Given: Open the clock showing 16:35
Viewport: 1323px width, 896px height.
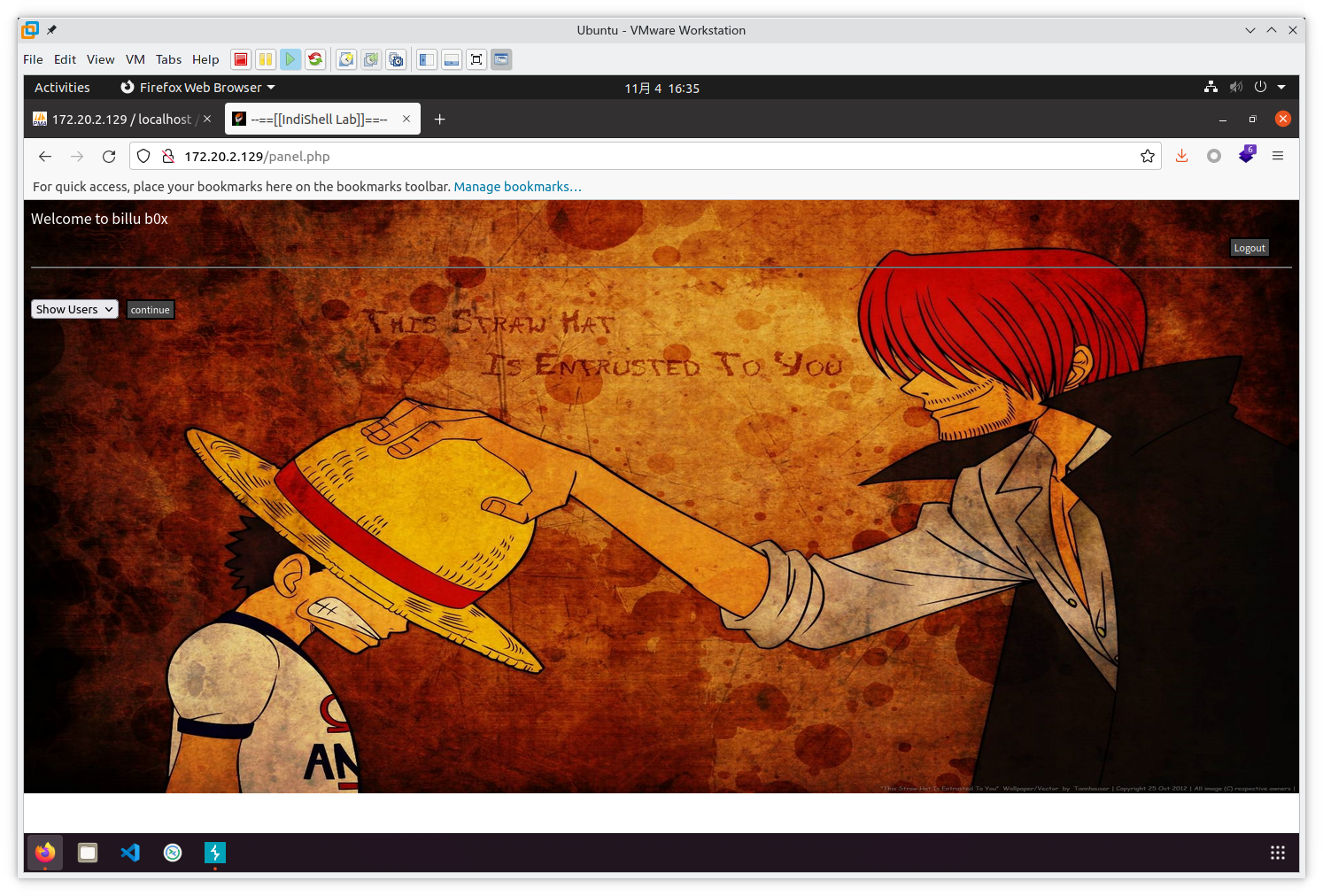Looking at the screenshot, I should pos(661,89).
